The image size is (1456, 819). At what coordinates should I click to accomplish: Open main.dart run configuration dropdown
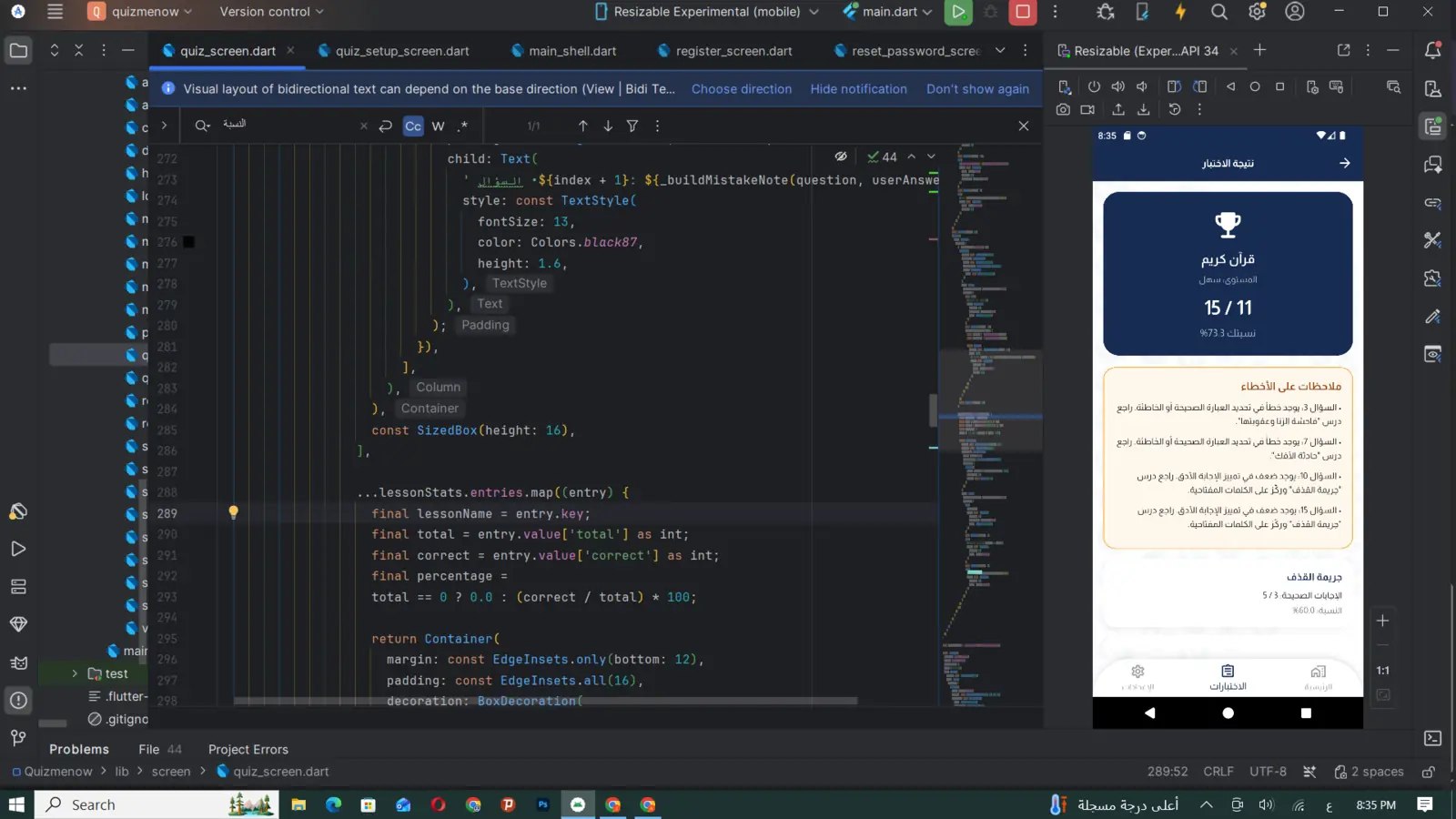887,12
